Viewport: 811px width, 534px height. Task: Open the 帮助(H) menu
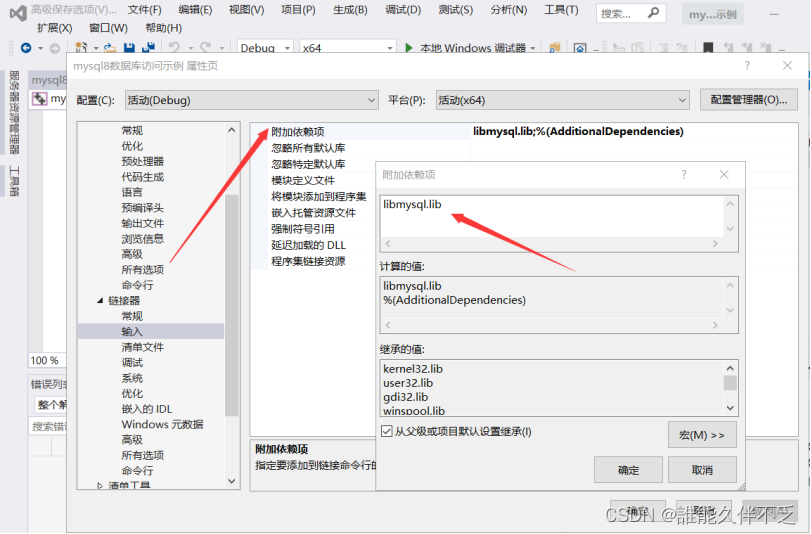(x=163, y=28)
